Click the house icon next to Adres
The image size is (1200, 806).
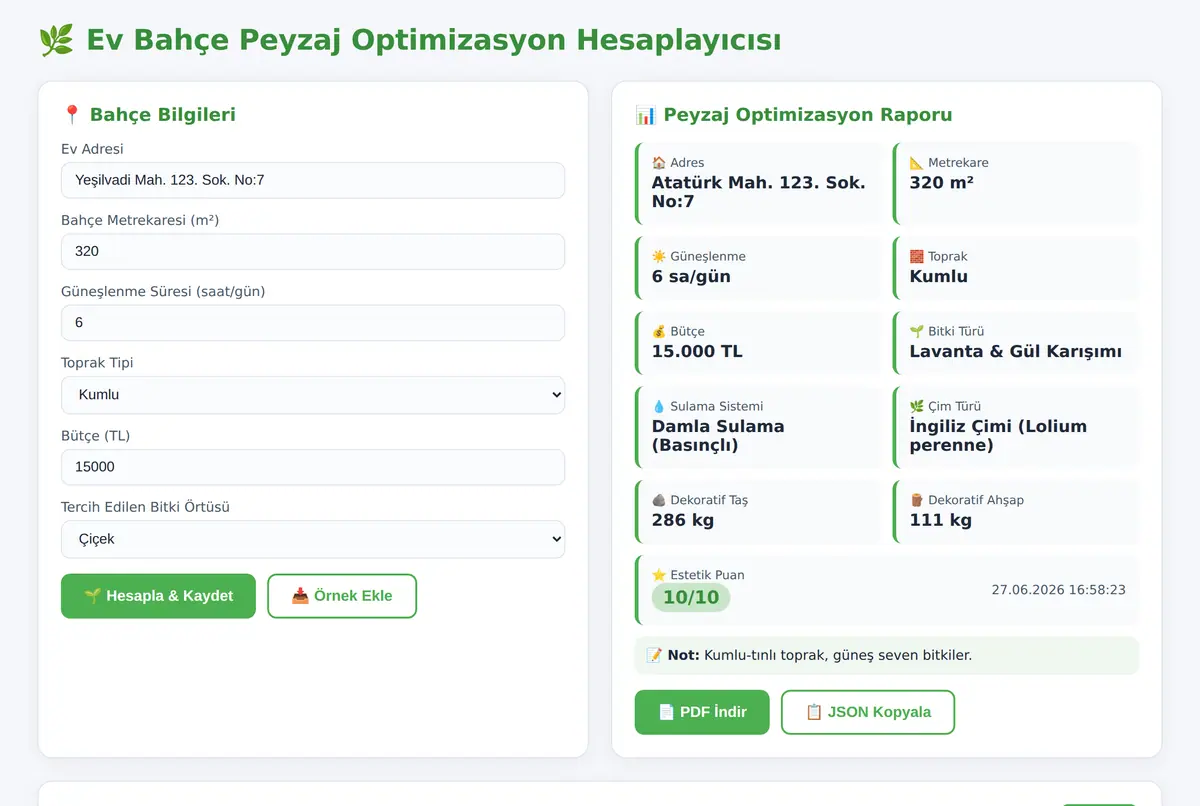[x=659, y=162]
